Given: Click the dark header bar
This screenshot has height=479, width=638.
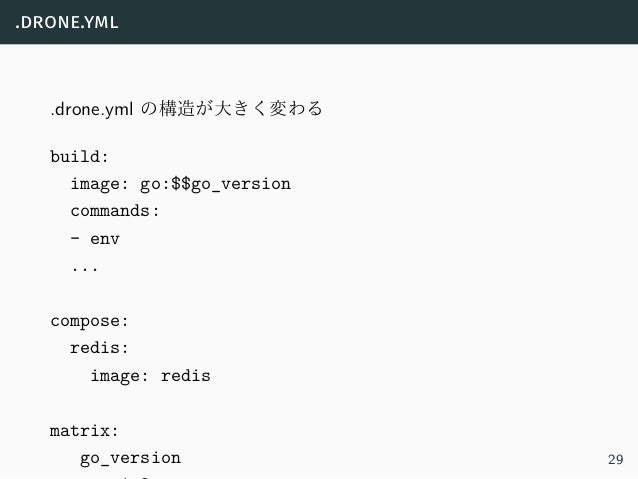Looking at the screenshot, I should [x=319, y=22].
